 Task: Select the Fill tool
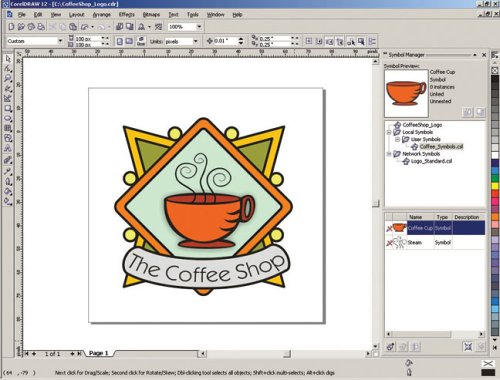pyautogui.click(x=8, y=192)
